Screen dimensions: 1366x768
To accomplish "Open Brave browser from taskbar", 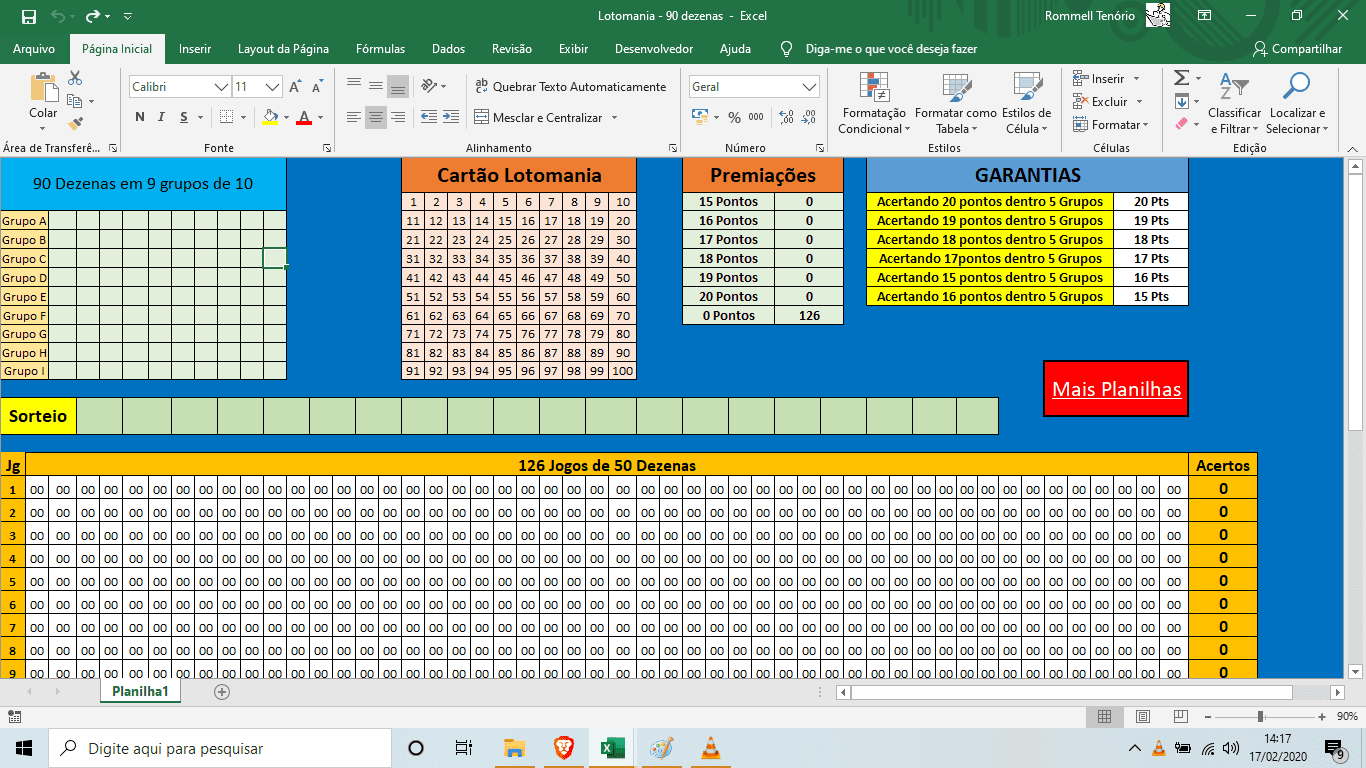I will [563, 748].
